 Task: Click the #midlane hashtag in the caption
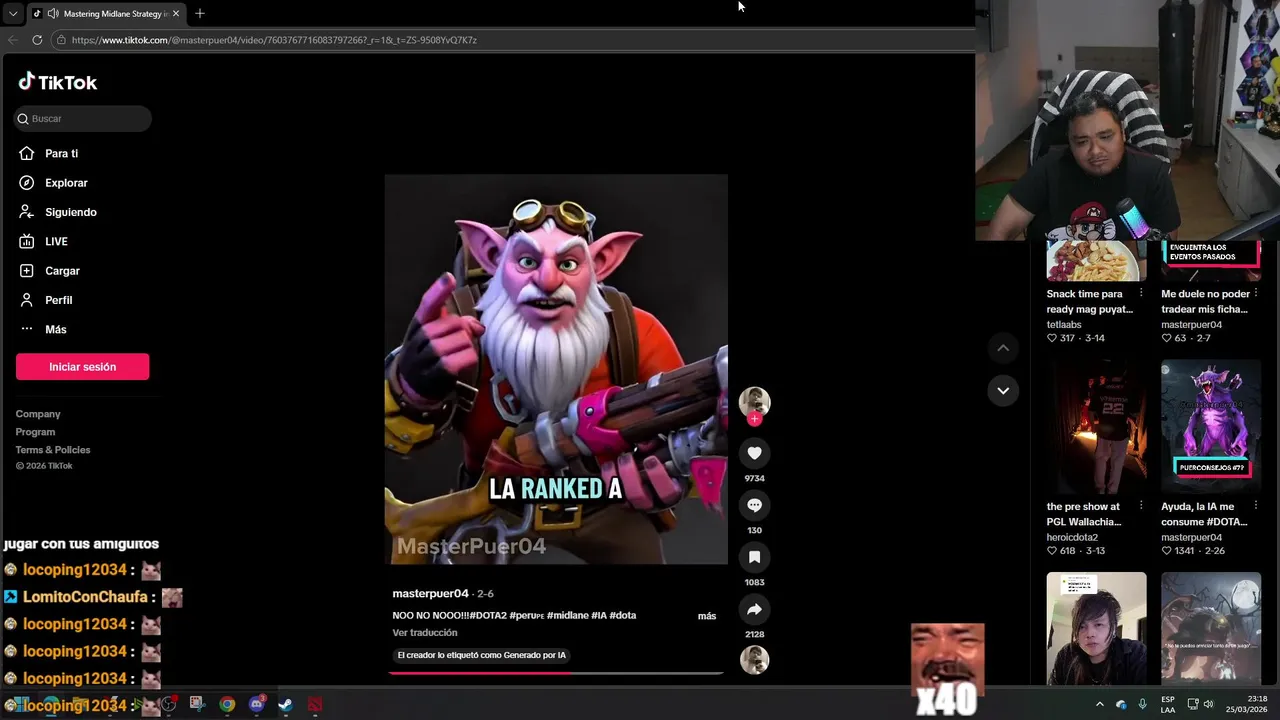(567, 615)
